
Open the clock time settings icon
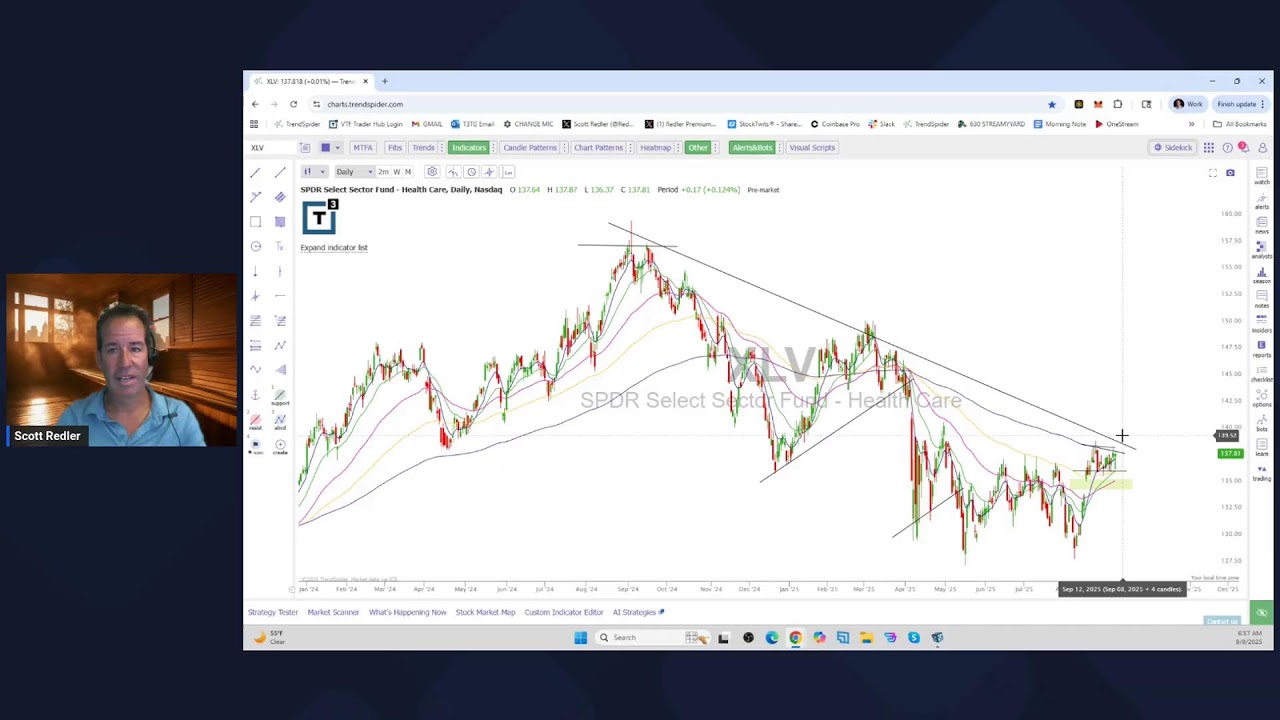(x=471, y=172)
